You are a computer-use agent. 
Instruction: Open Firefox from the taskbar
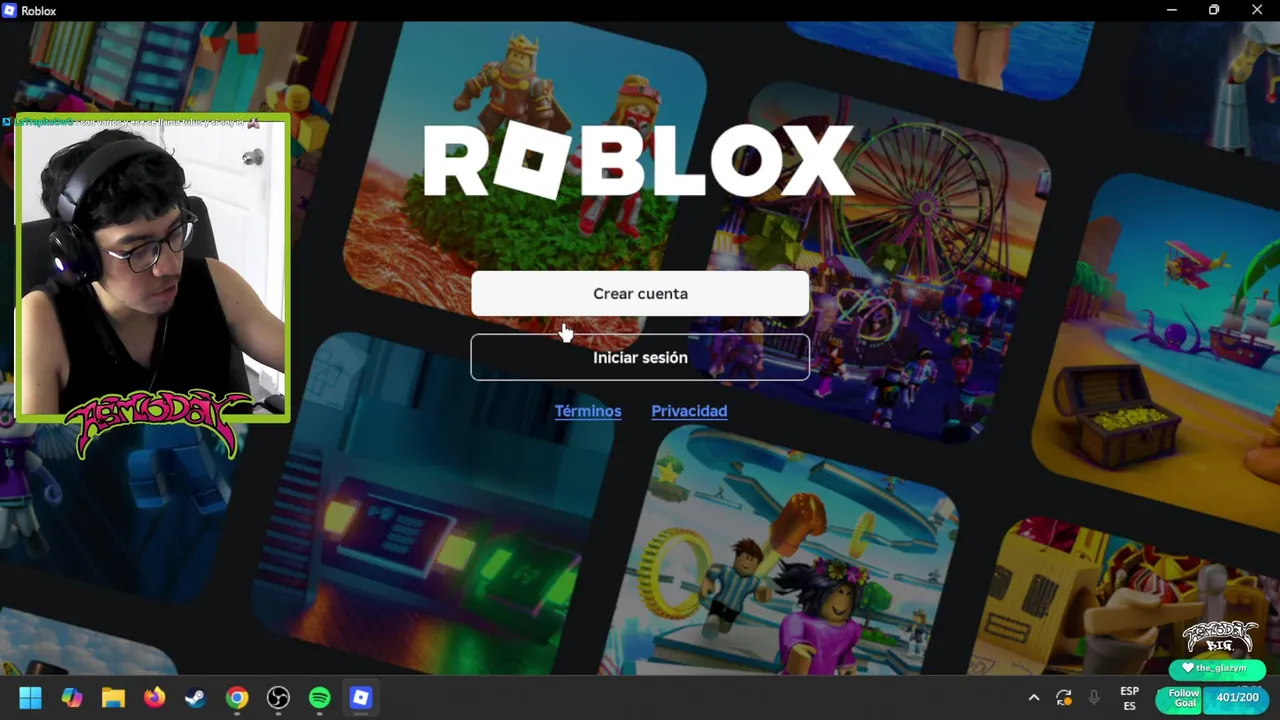pos(154,698)
